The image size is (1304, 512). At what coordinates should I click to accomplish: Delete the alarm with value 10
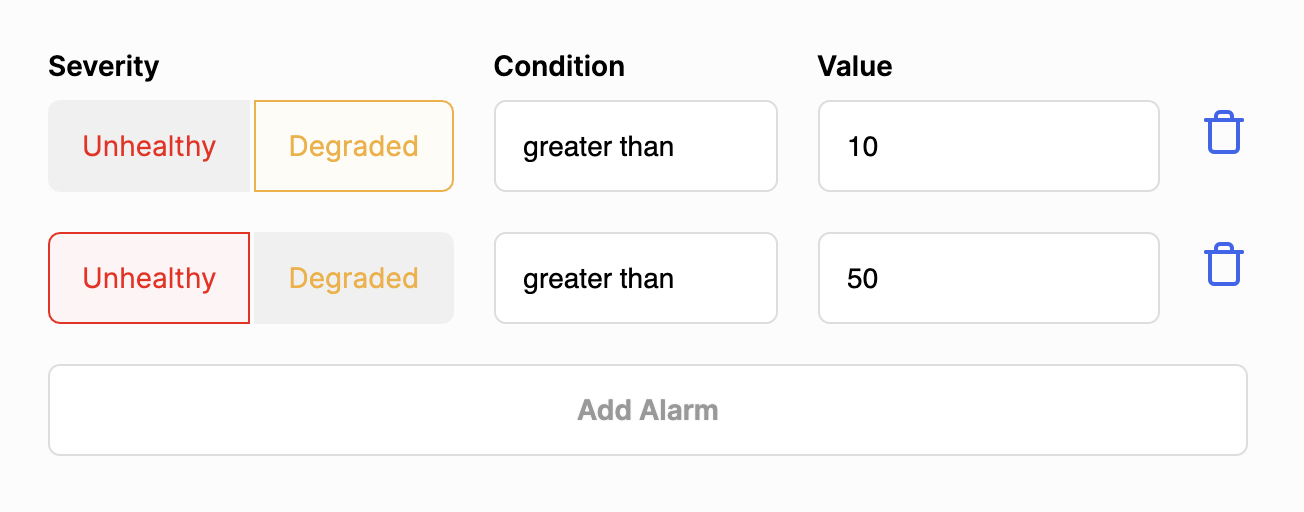click(1224, 133)
